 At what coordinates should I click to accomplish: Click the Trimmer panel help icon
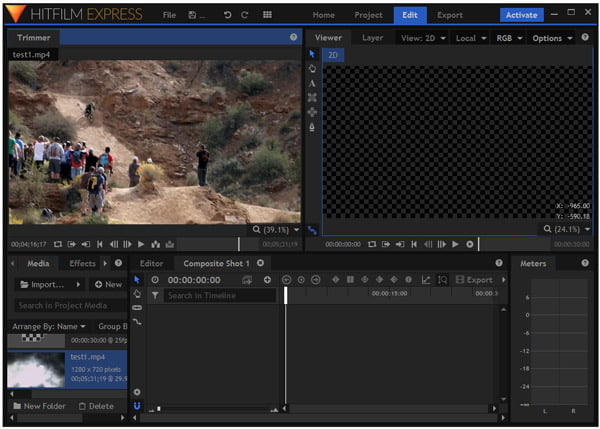293,37
